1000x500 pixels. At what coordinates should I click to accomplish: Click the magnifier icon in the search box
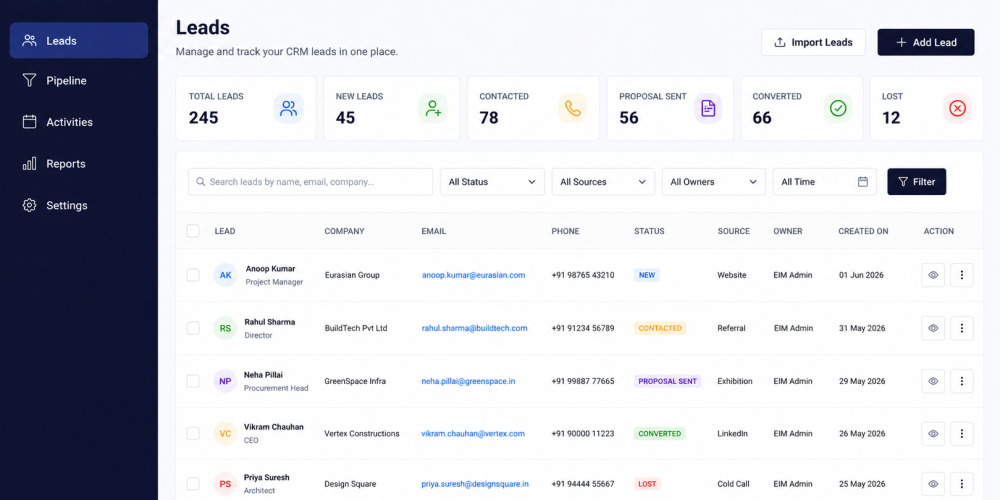[201, 182]
